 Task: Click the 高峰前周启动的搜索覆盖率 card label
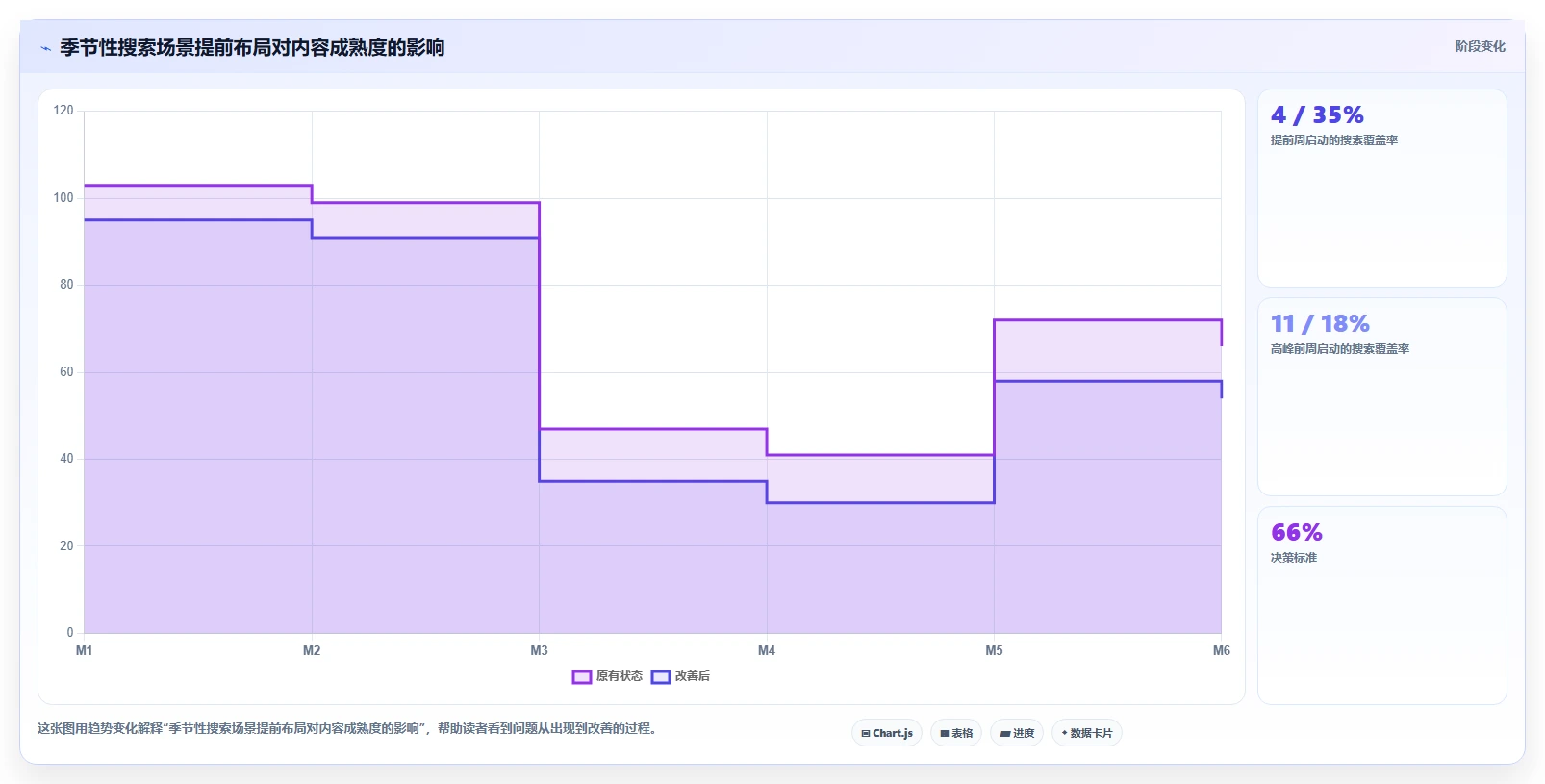point(1340,349)
